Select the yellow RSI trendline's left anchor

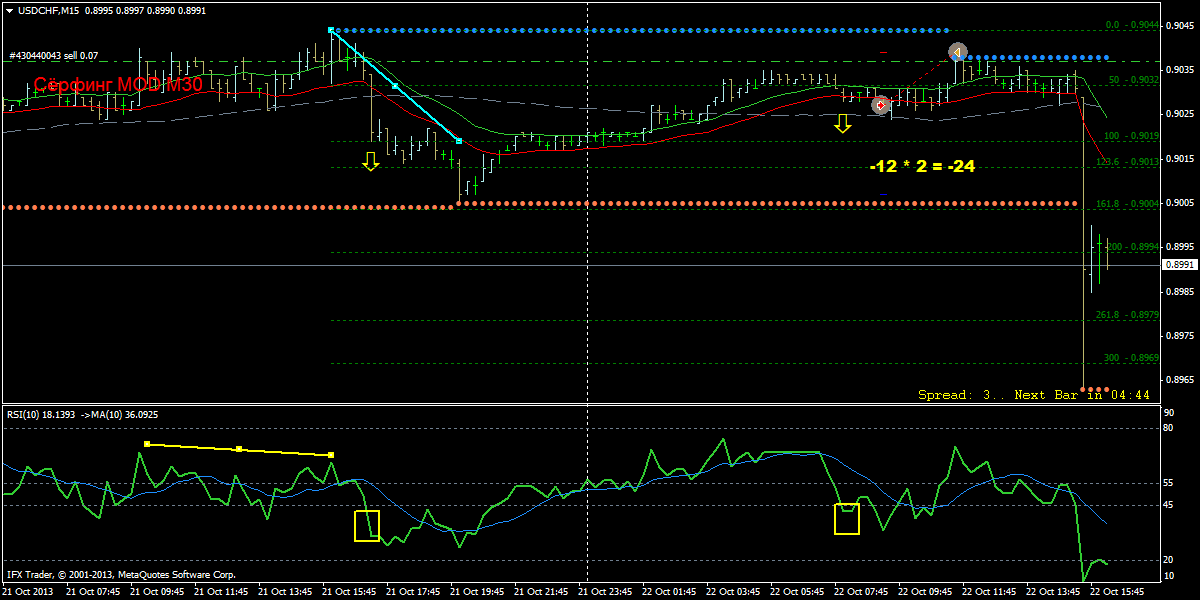pyautogui.click(x=147, y=444)
